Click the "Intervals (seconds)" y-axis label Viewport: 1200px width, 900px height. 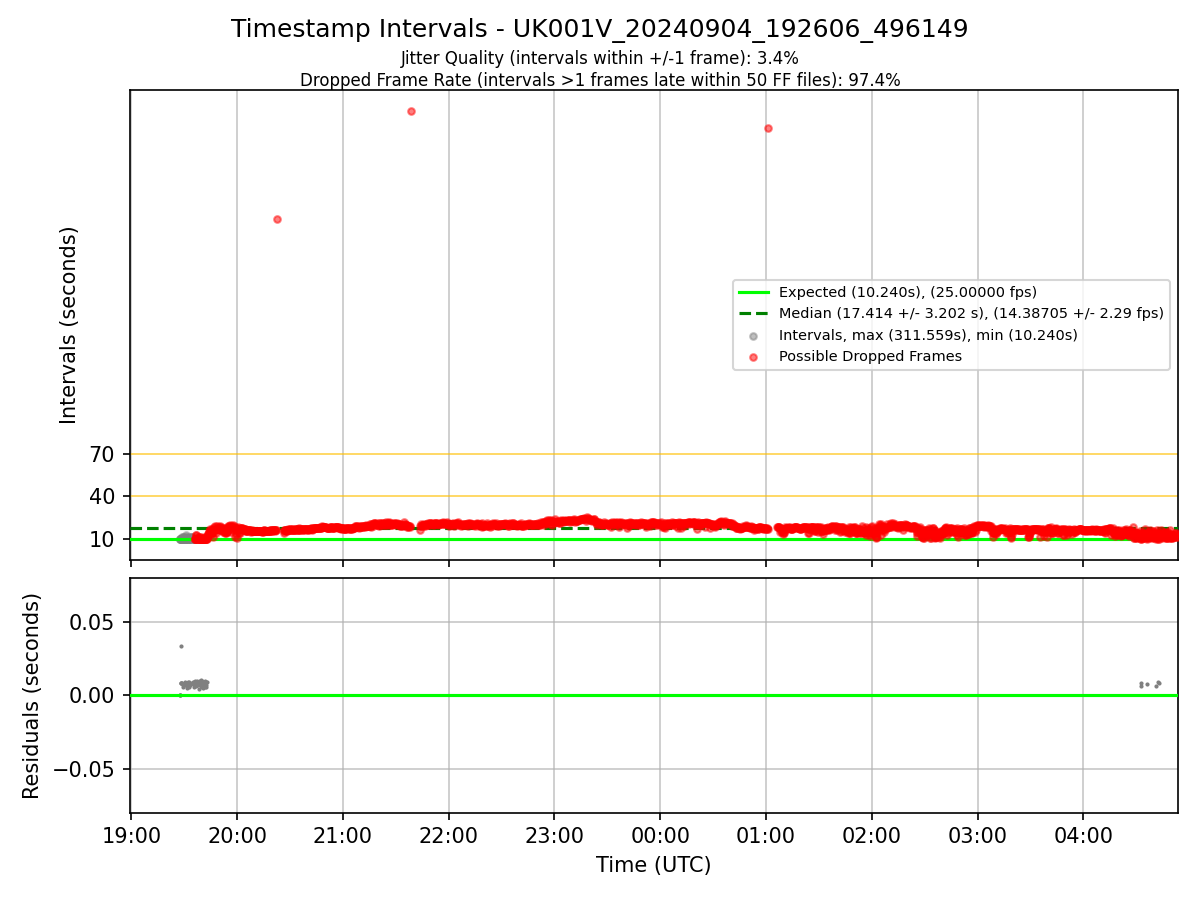click(x=68, y=325)
